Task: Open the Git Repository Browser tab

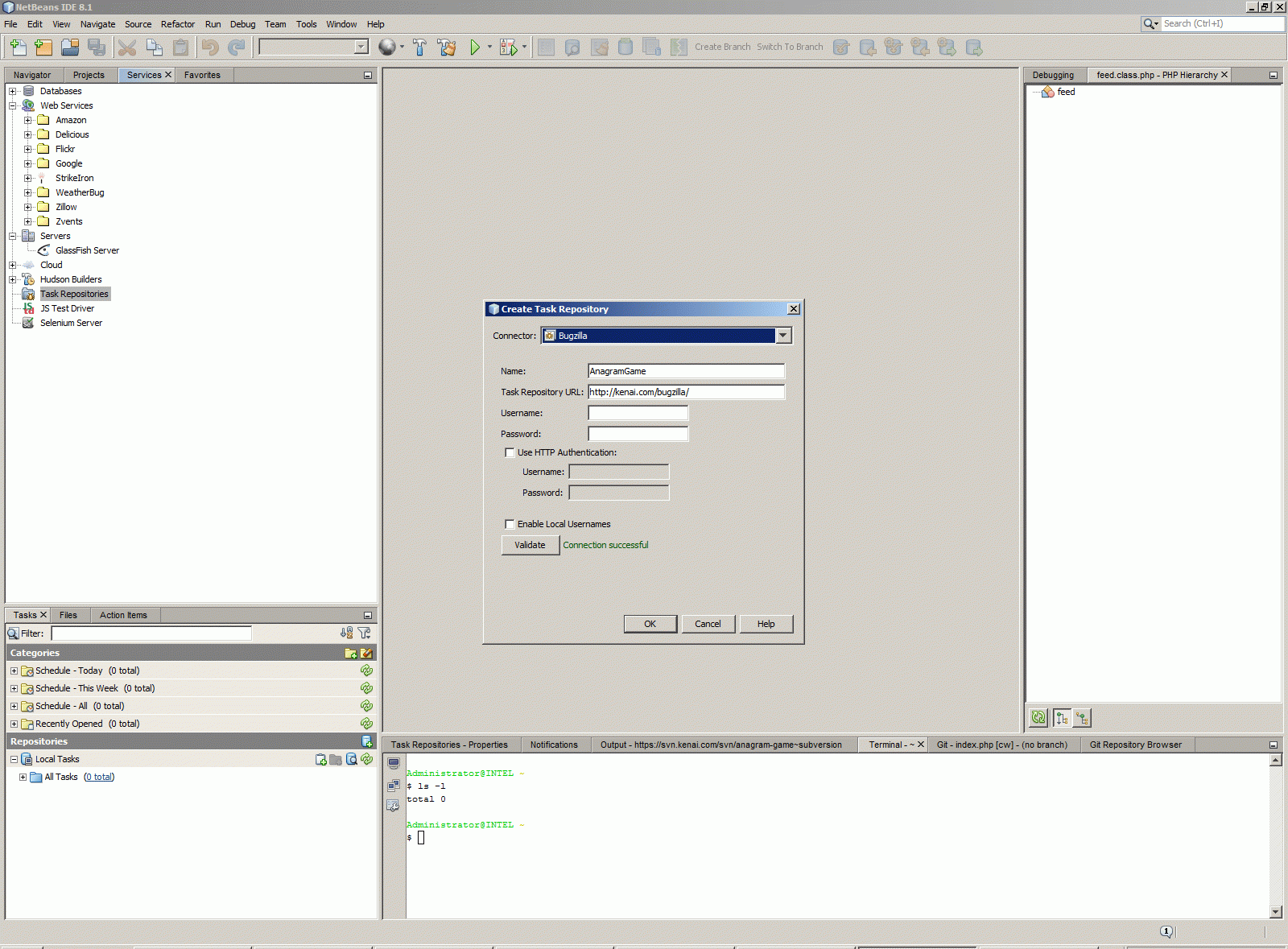Action: click(1136, 745)
